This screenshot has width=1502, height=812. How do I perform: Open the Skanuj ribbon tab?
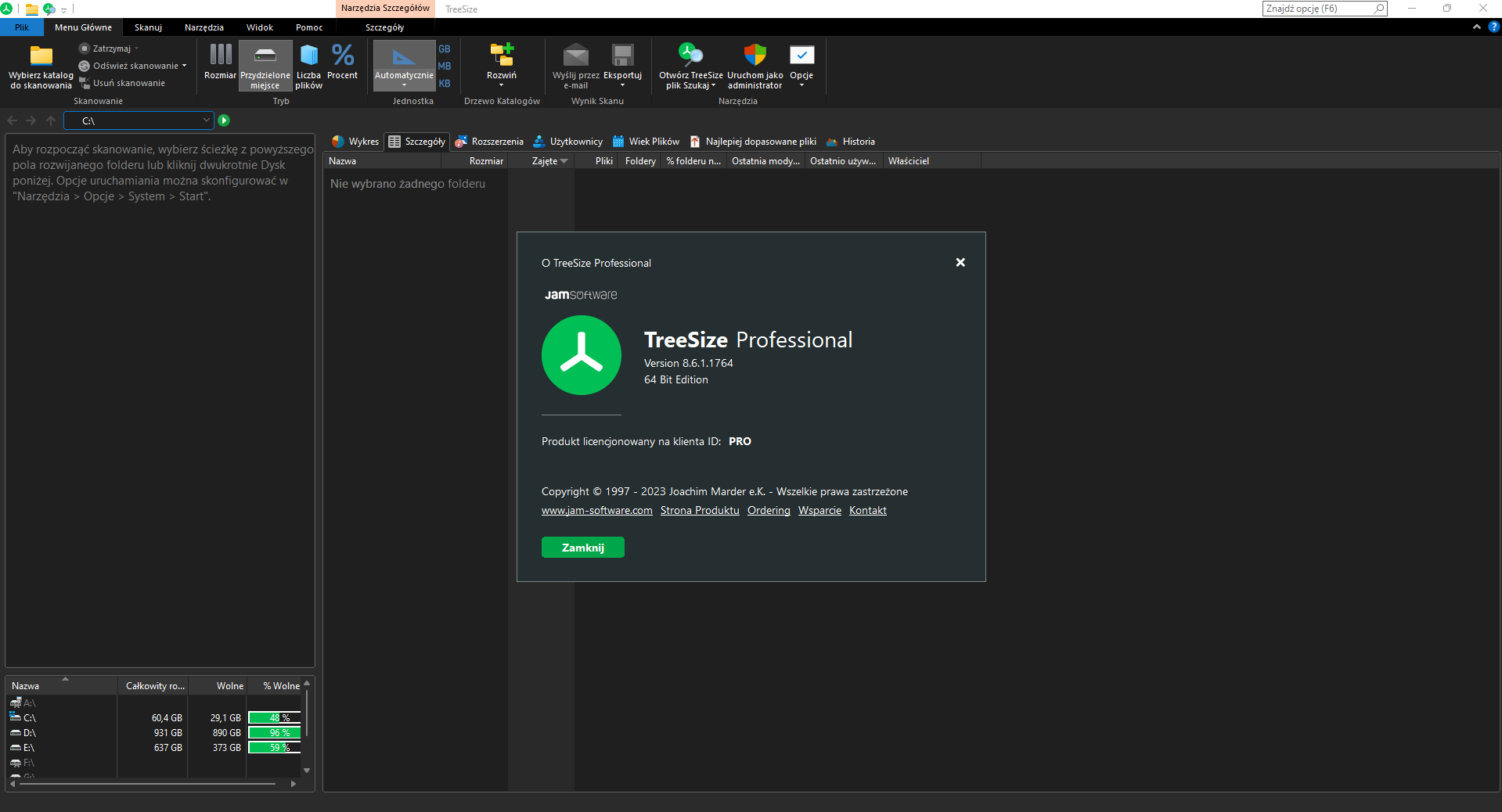coord(148,27)
